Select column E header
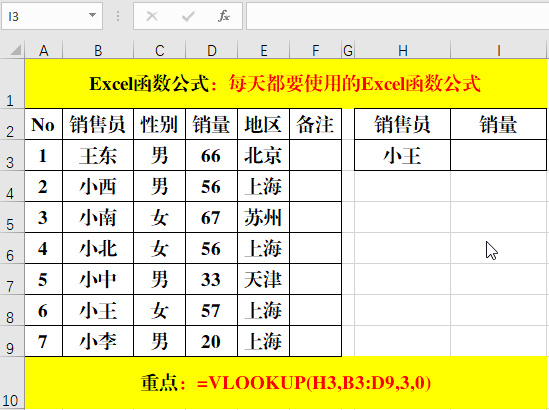Viewport: 549px width, 410px height. [x=264, y=51]
